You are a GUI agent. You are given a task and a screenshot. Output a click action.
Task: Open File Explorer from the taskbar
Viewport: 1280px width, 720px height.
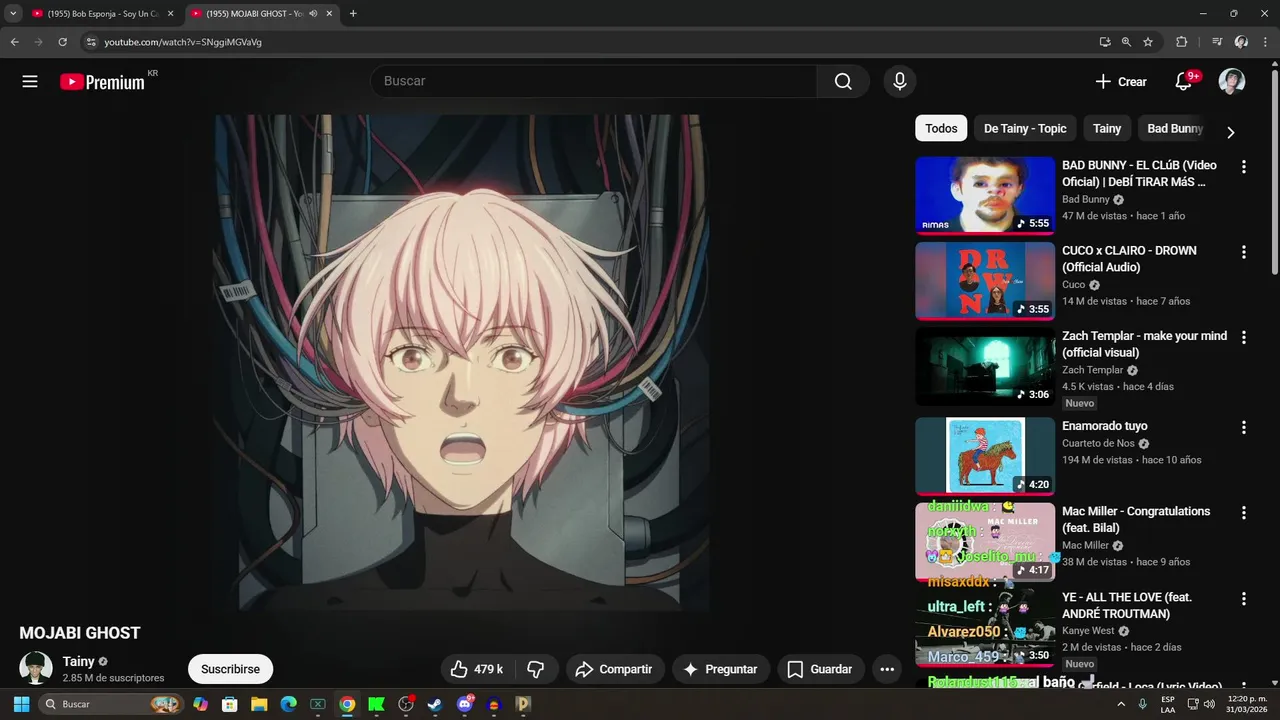point(259,704)
